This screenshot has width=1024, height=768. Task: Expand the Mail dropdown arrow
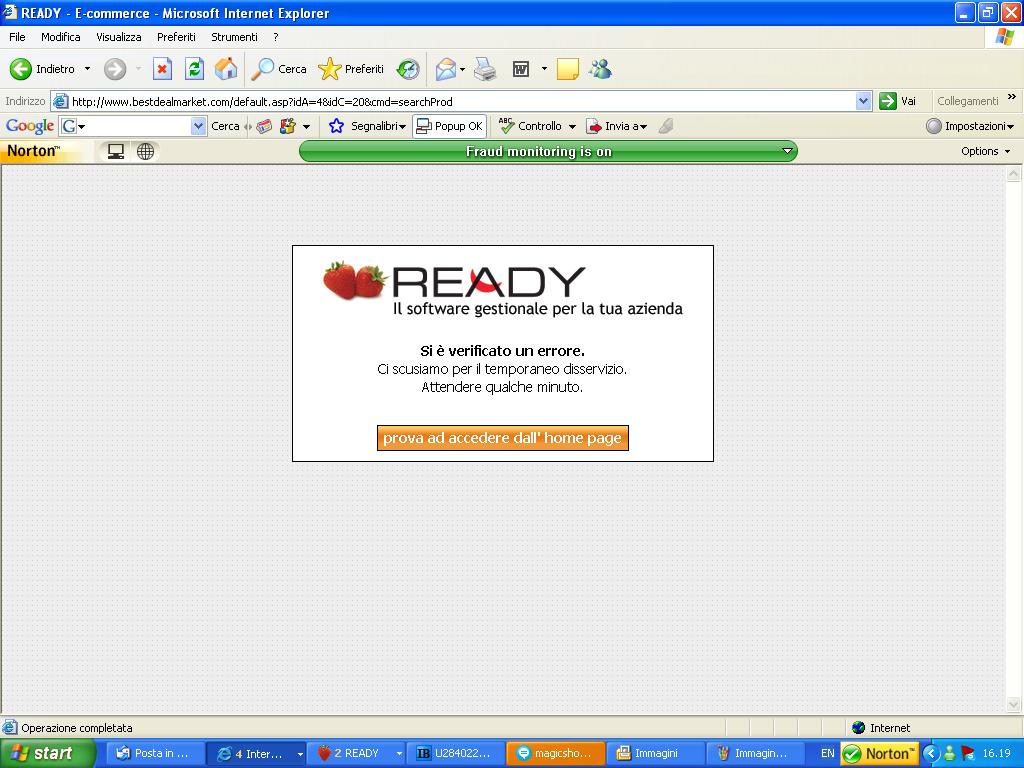tap(462, 69)
